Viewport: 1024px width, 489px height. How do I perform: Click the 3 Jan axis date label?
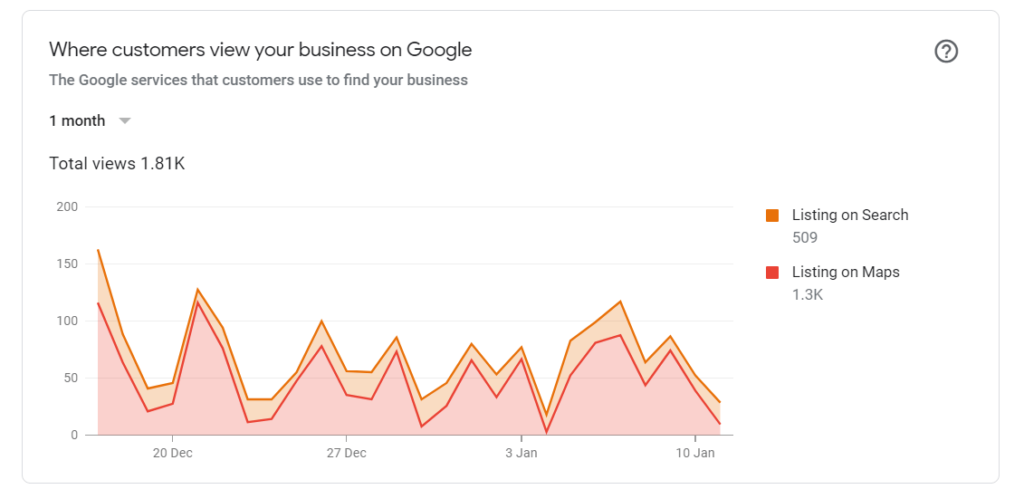coord(521,453)
